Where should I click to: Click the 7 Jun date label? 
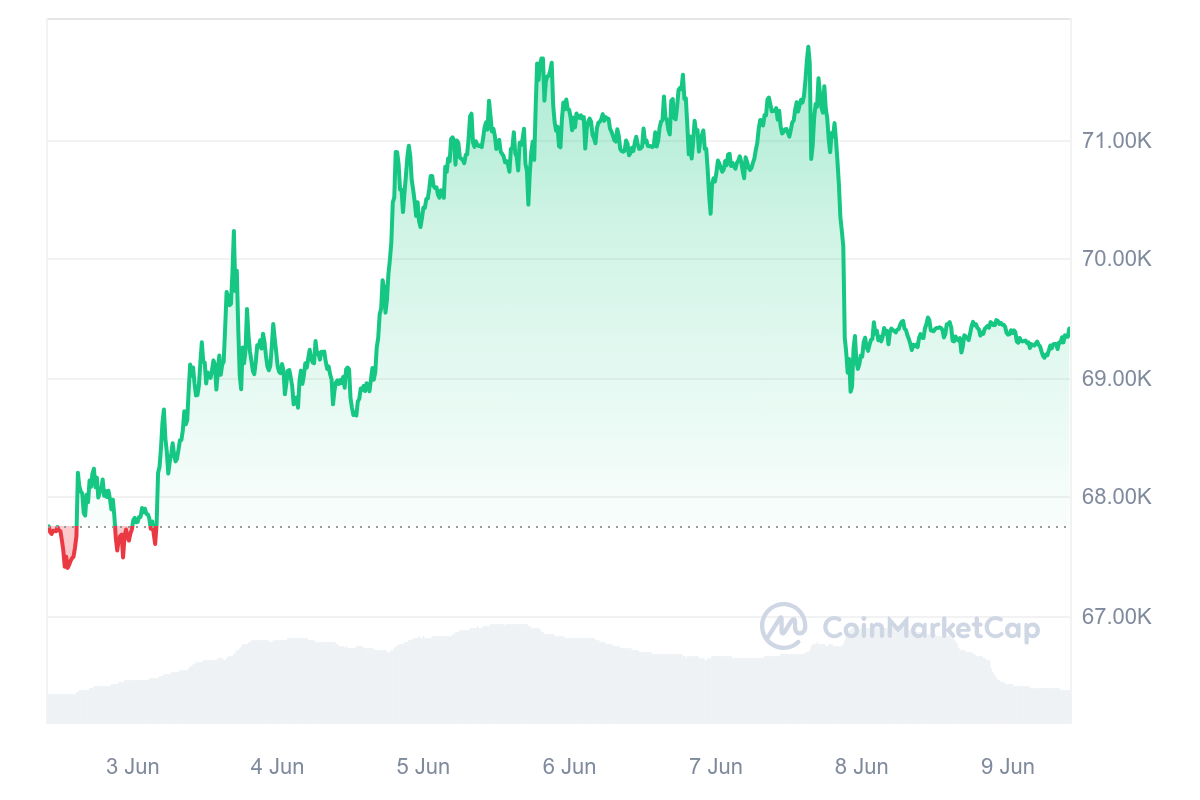(x=716, y=767)
